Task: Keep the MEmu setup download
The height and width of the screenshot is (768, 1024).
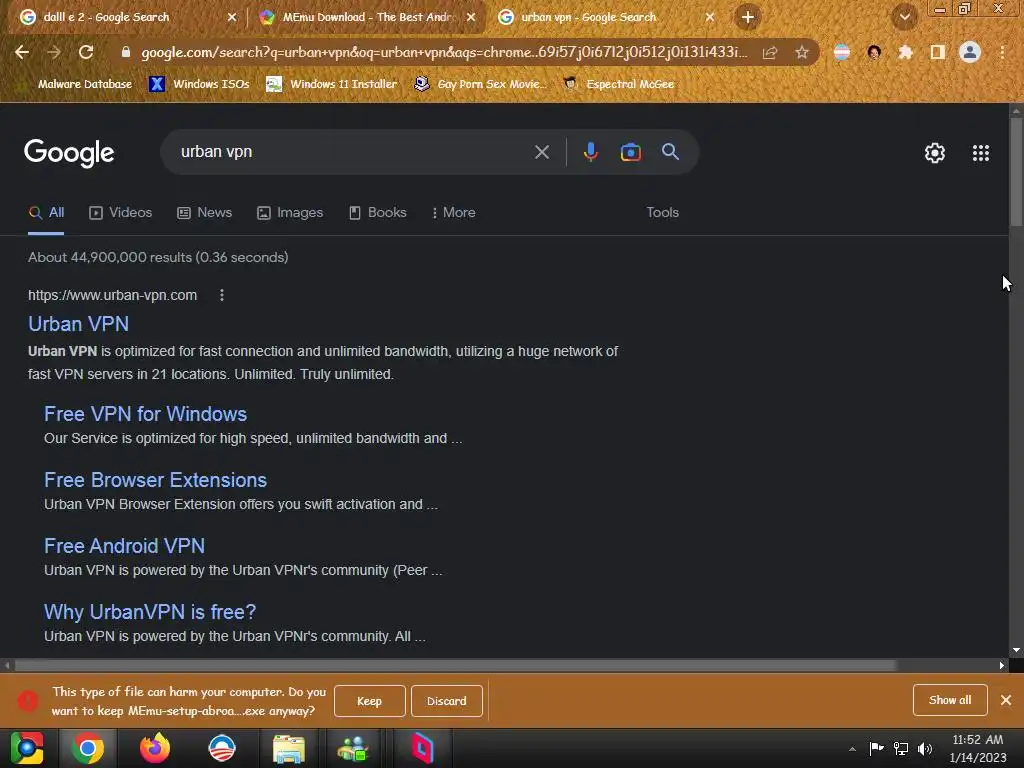Action: coord(370,701)
